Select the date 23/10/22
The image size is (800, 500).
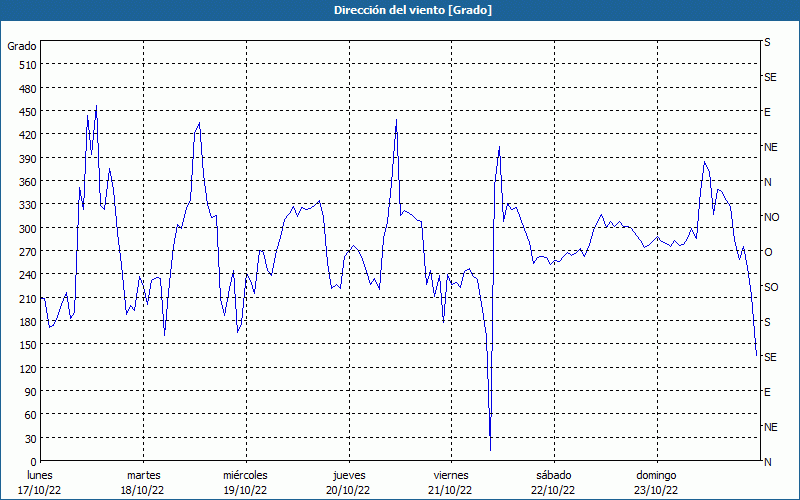pos(656,490)
